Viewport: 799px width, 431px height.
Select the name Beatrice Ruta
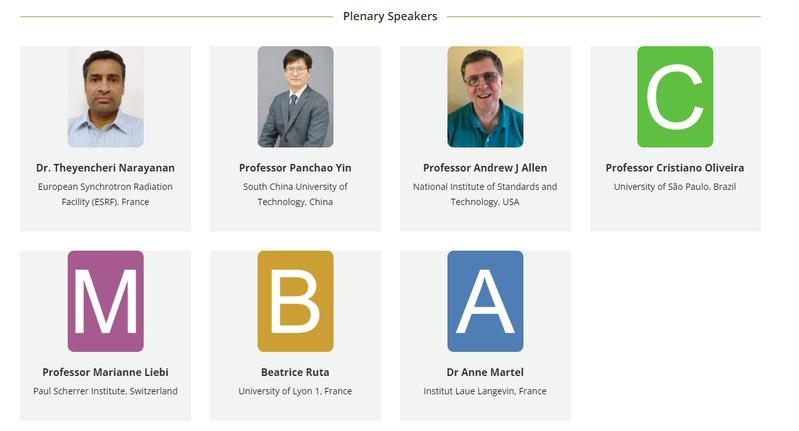pos(295,372)
